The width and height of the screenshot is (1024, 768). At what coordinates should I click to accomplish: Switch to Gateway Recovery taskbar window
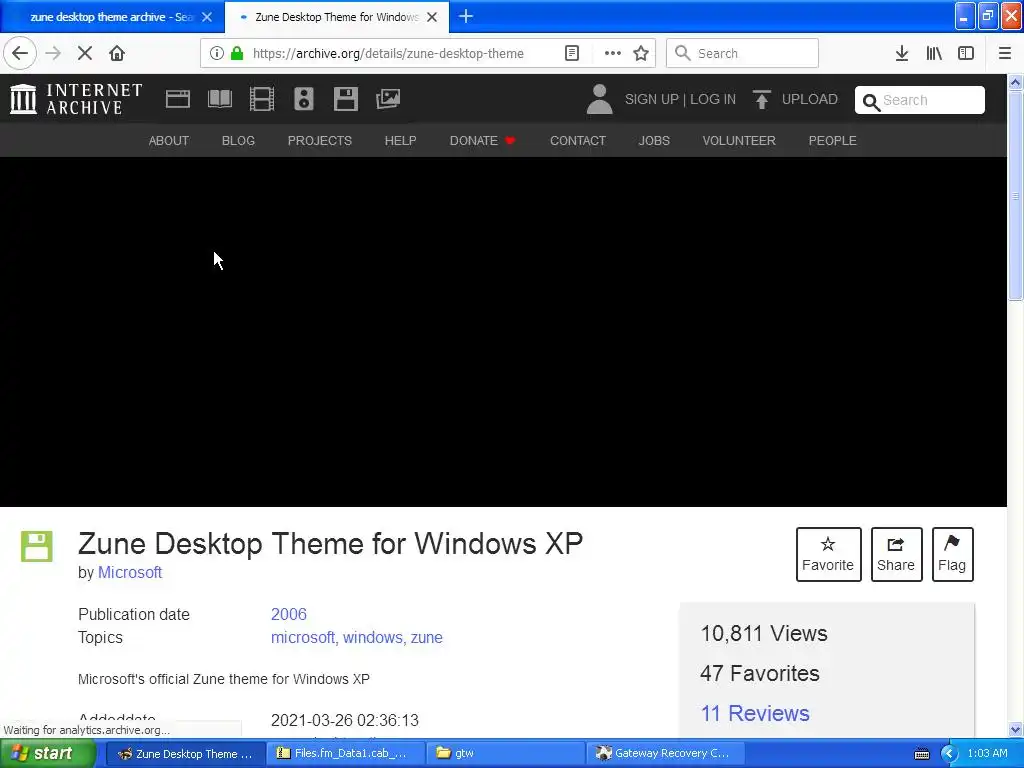pyautogui.click(x=665, y=753)
